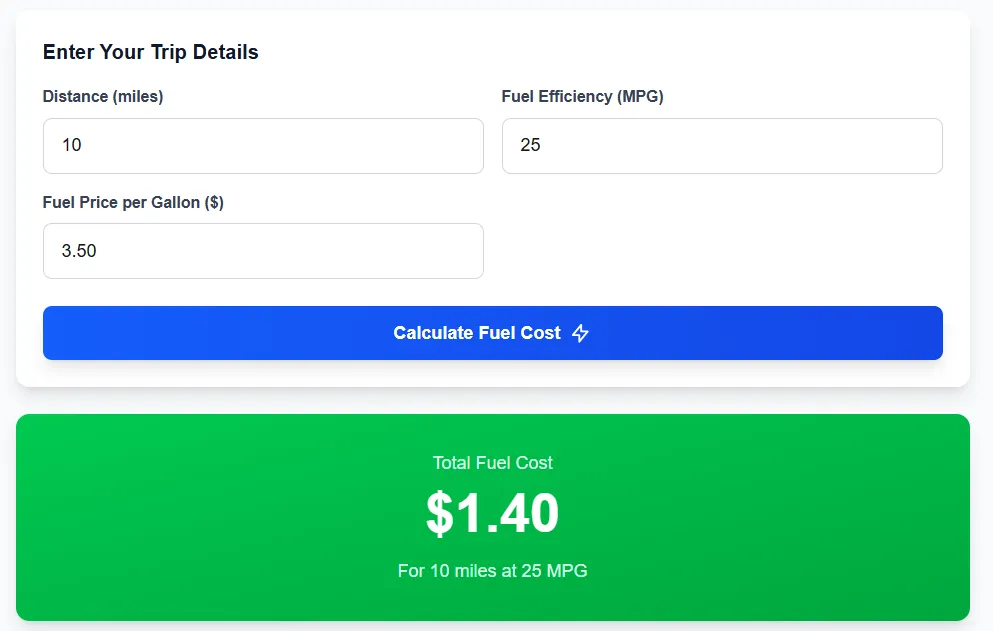
Task: Click the white trip details card
Action: [x=700, y=250]
